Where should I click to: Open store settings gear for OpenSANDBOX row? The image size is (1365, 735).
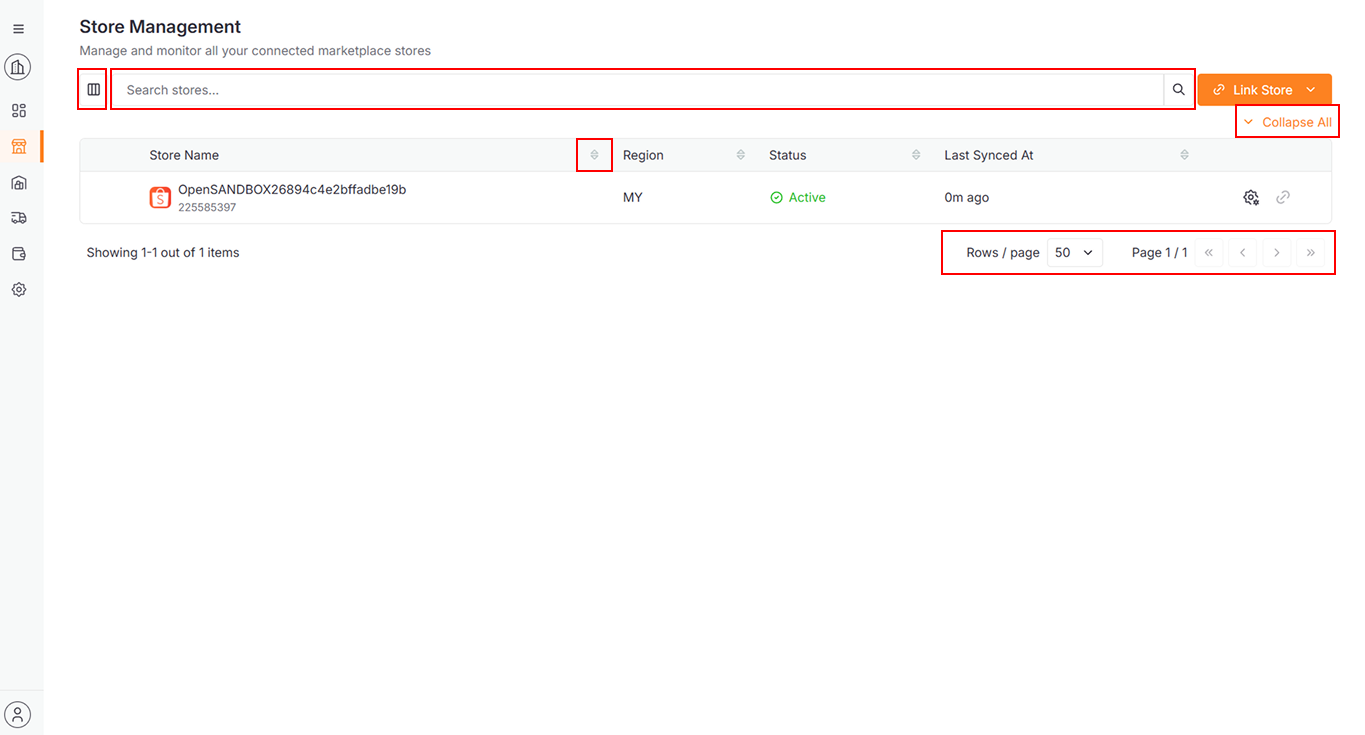1251,198
